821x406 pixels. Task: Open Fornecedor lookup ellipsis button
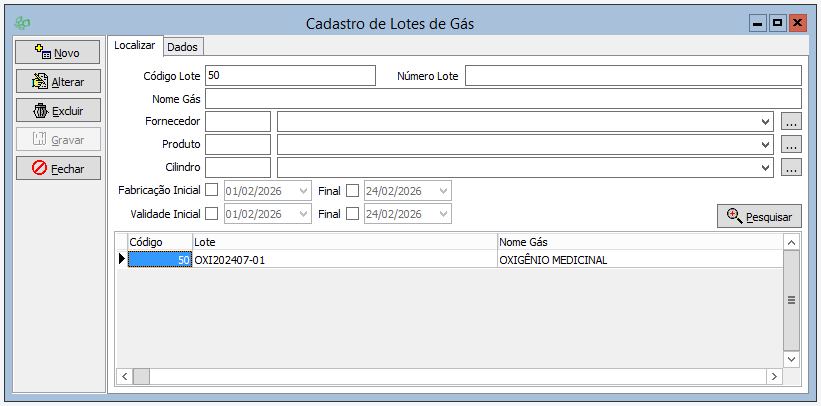coord(791,122)
